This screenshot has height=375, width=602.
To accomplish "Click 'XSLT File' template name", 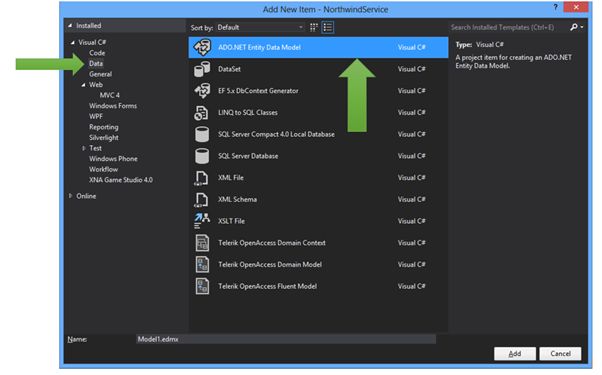I will [231, 221].
